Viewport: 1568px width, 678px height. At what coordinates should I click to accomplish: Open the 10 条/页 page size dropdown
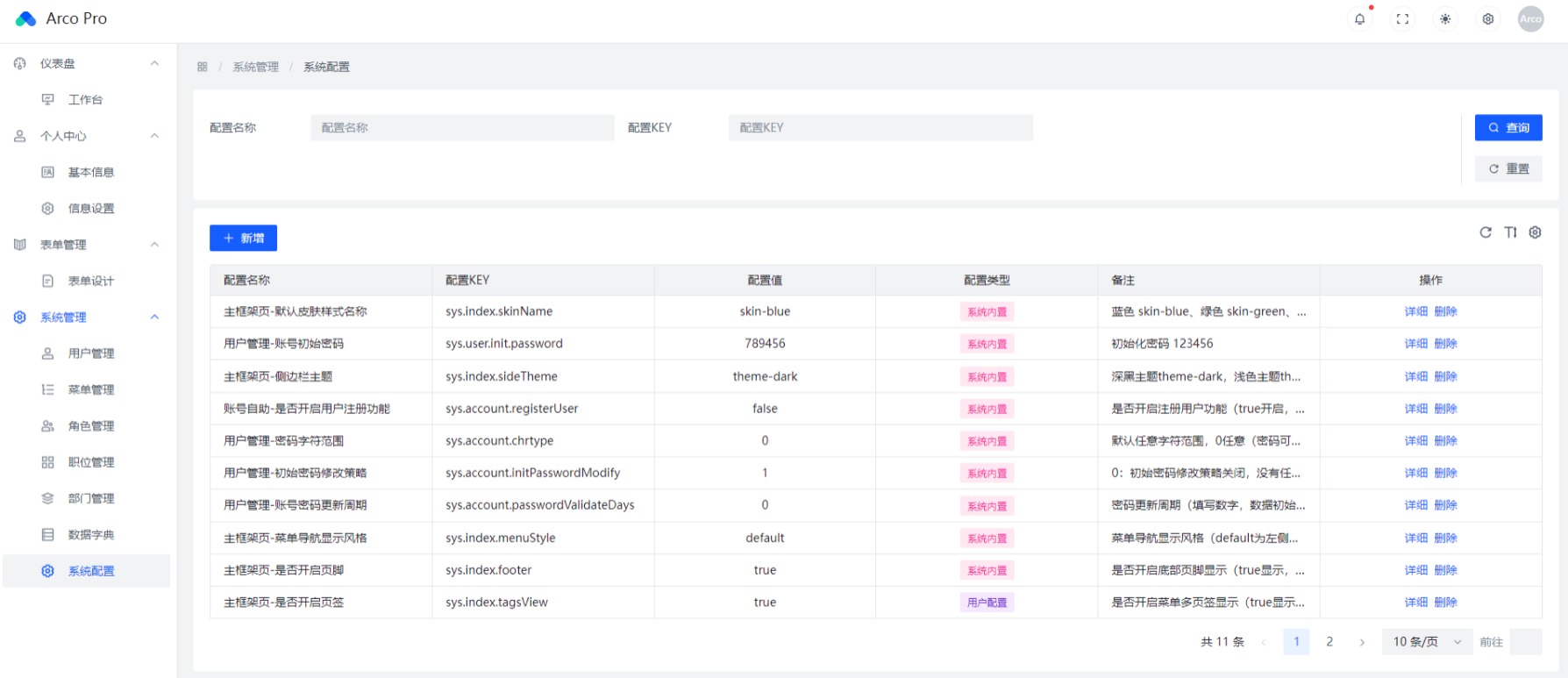pos(1427,642)
